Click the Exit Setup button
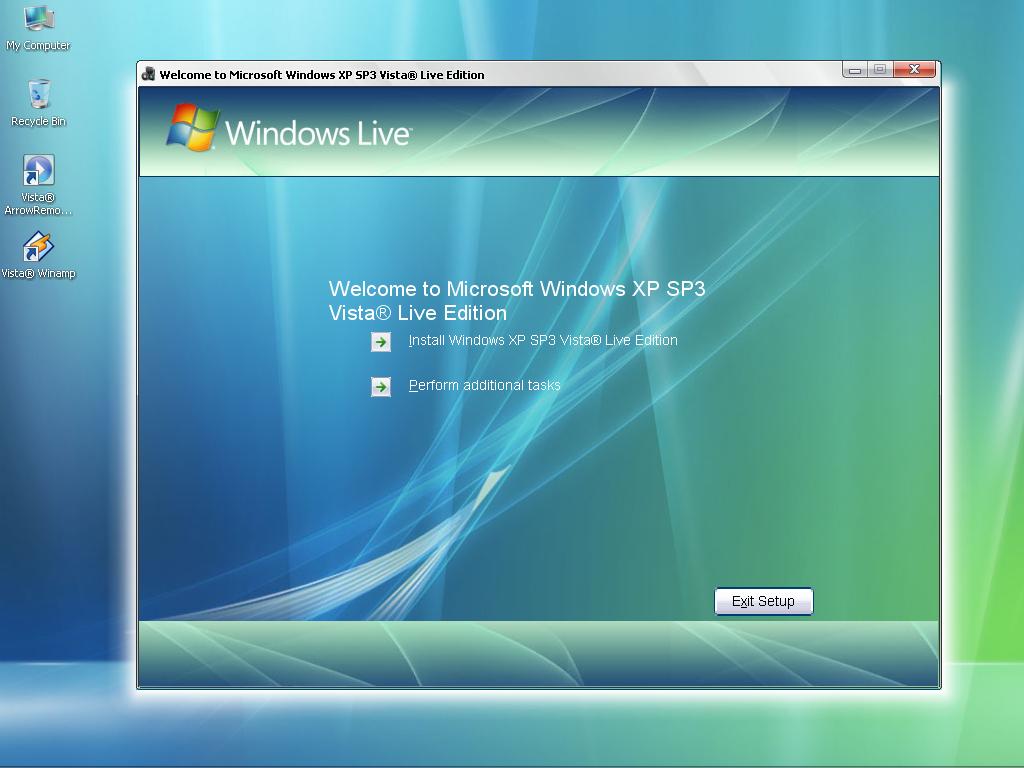The height and width of the screenshot is (768, 1024). 763,601
